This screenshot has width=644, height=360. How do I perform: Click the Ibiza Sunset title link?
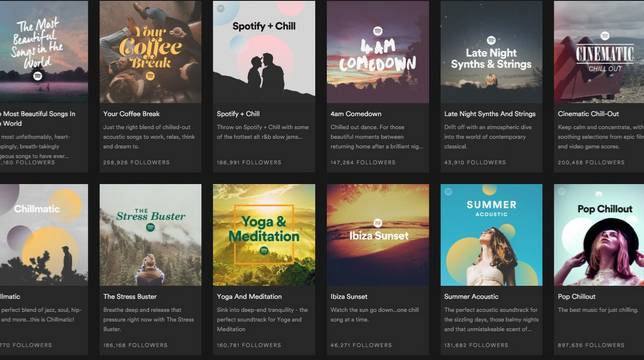pyautogui.click(x=349, y=296)
